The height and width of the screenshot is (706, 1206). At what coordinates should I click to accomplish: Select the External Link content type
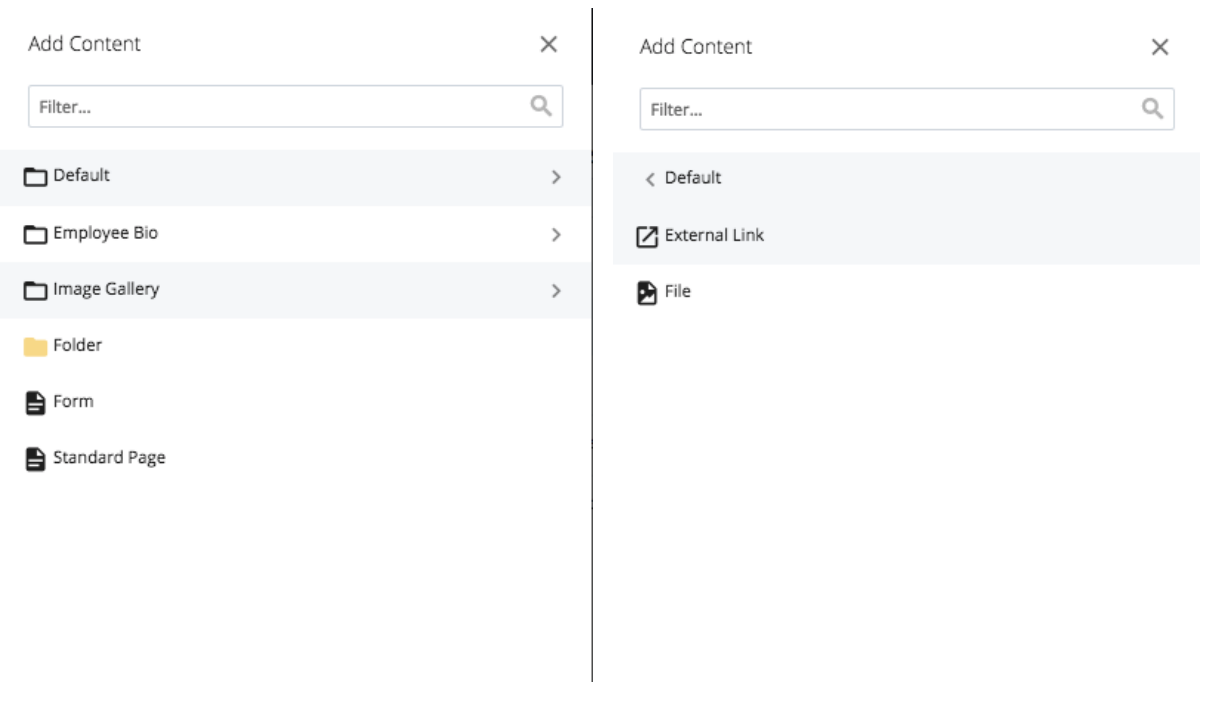click(x=906, y=236)
